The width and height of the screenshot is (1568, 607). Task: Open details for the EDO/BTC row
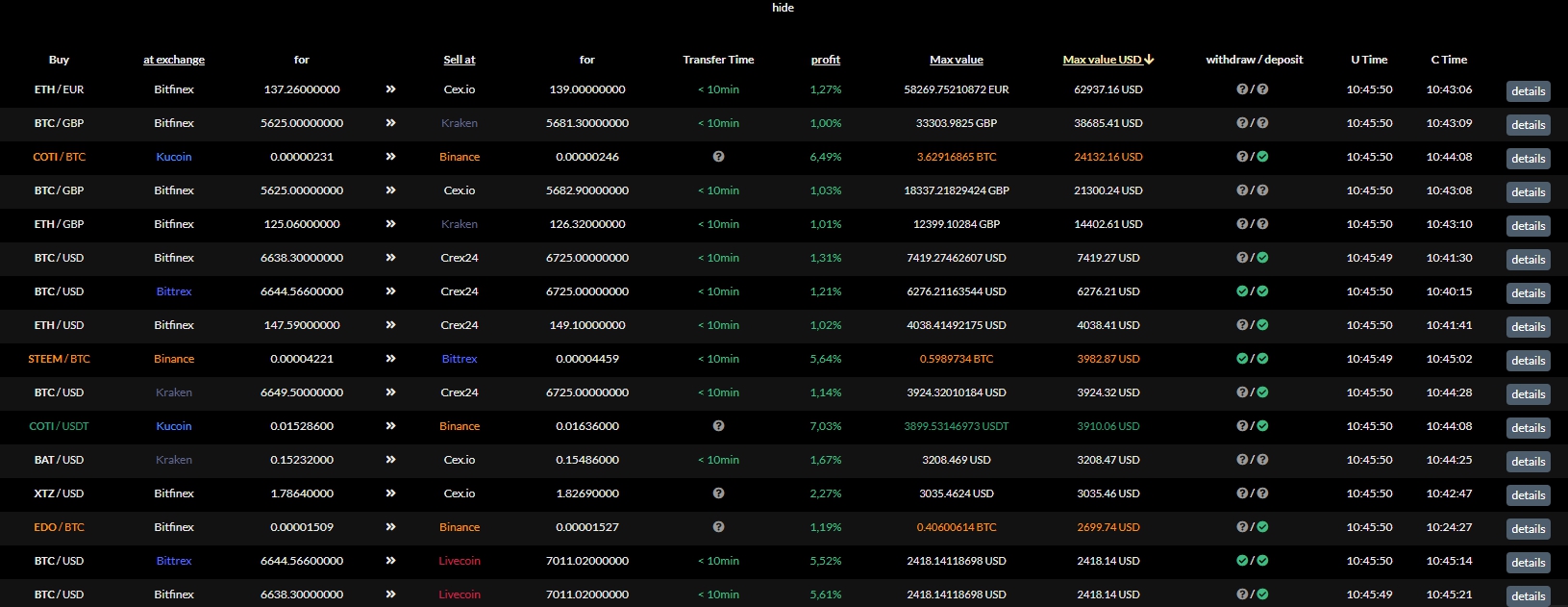[1528, 529]
